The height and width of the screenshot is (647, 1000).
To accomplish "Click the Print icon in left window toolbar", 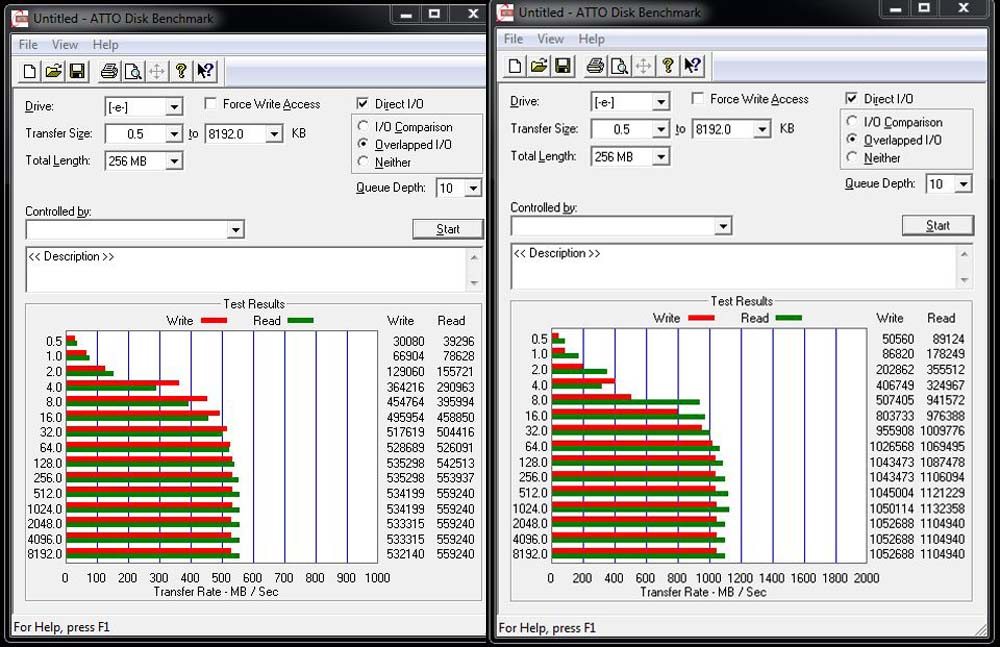I will [x=108, y=71].
